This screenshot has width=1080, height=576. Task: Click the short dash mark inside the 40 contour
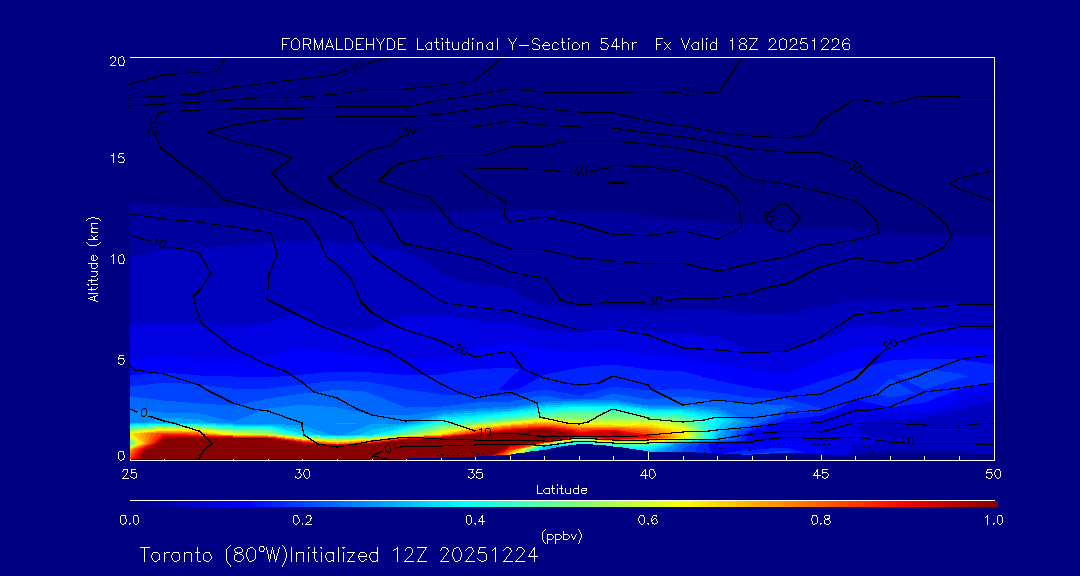[x=619, y=183]
